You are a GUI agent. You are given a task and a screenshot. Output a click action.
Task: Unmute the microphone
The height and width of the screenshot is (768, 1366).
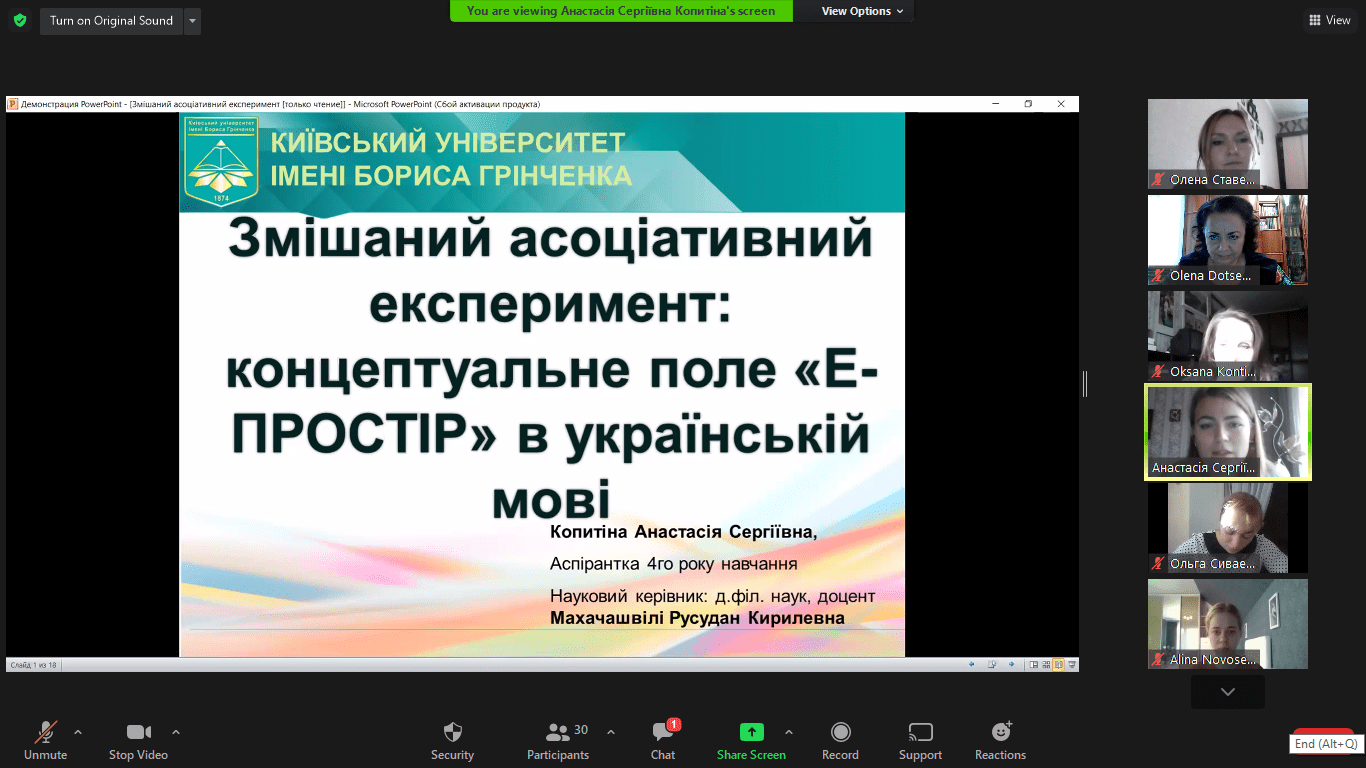pos(45,740)
